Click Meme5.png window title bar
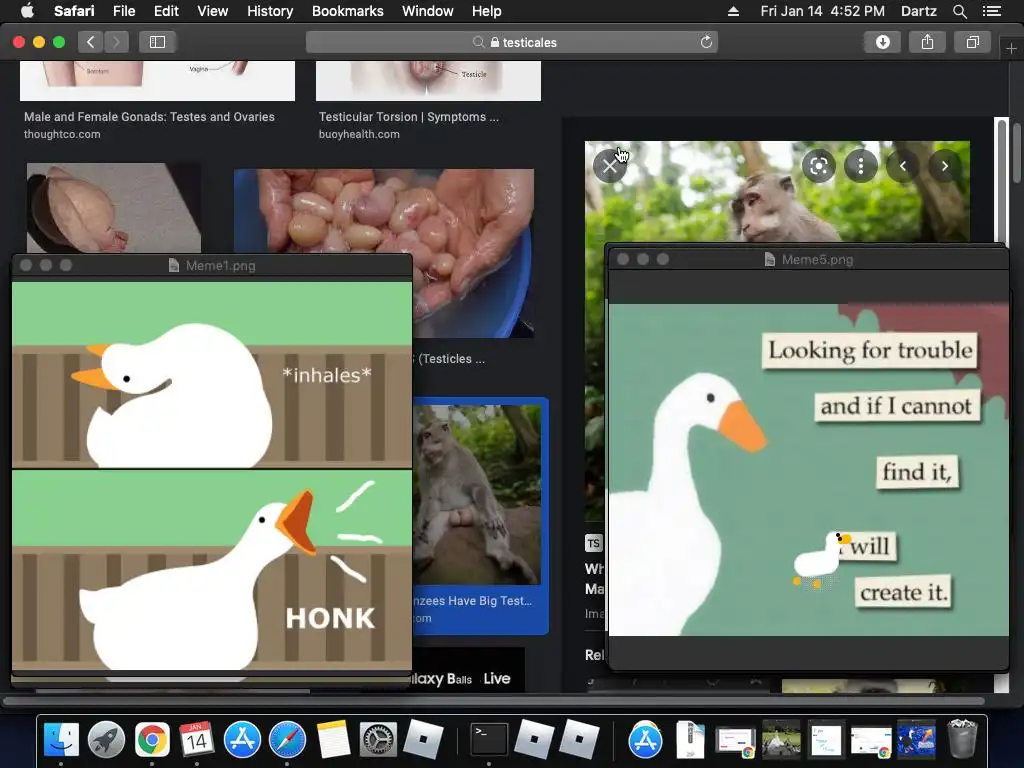The image size is (1024, 768). (808, 259)
